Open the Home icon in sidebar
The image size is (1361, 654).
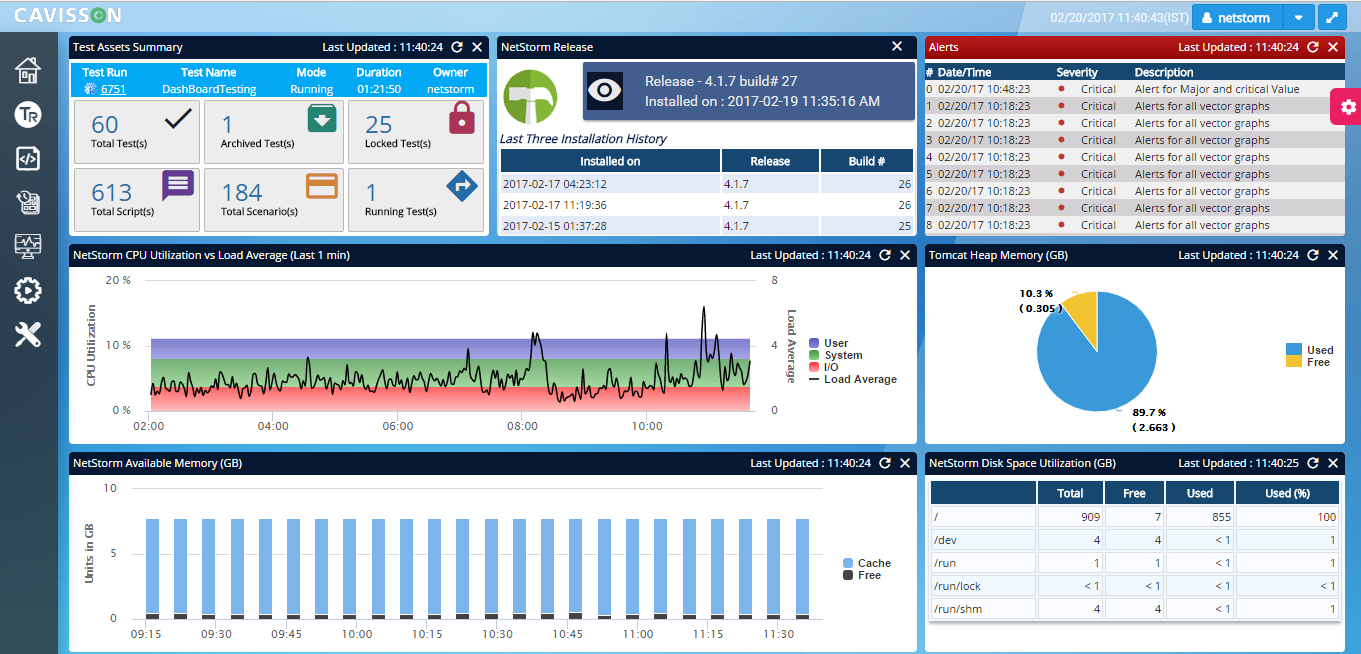coord(28,70)
